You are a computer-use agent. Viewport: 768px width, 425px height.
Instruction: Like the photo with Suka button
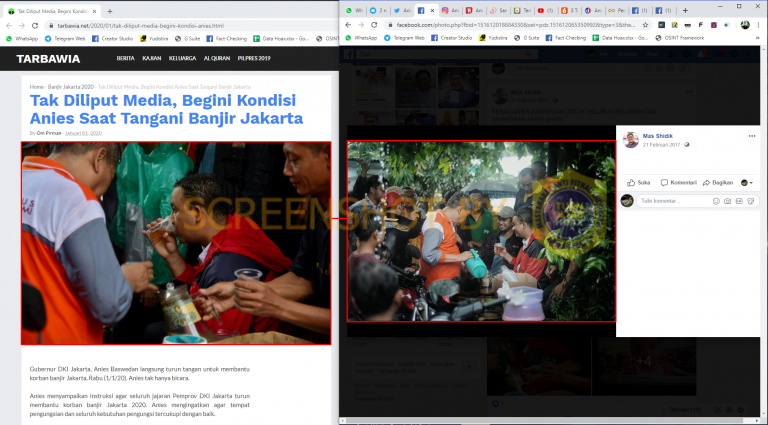click(x=638, y=183)
